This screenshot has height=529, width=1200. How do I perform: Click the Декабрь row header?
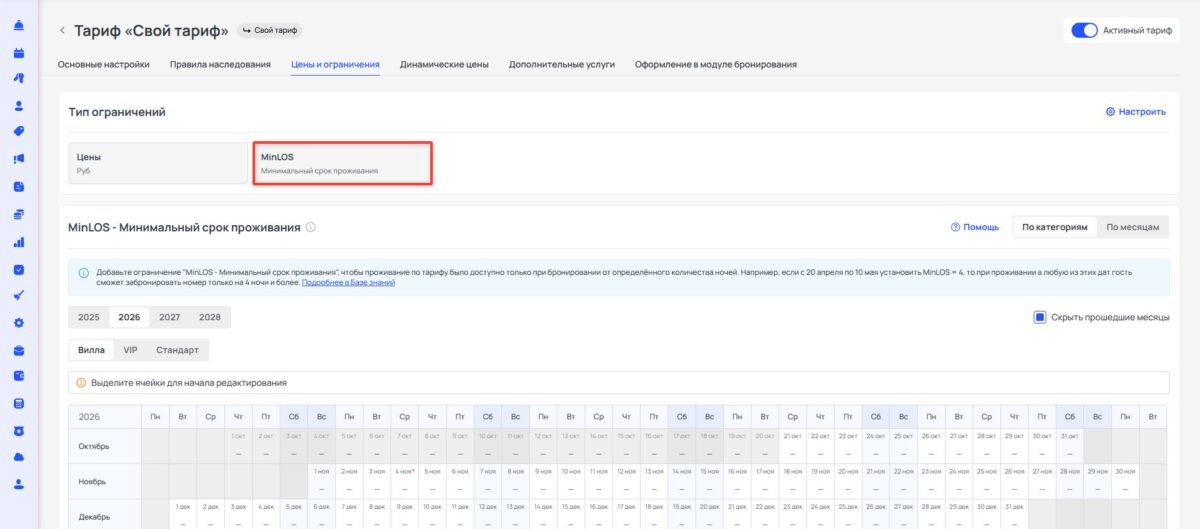click(x=105, y=514)
